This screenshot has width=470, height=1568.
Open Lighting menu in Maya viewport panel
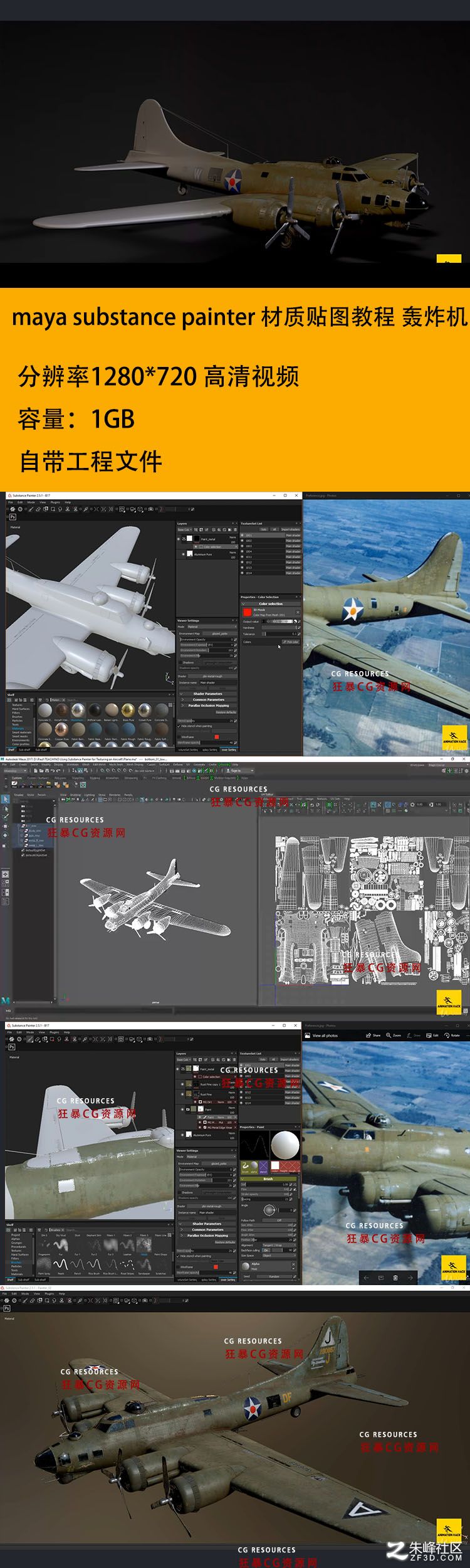[89, 795]
